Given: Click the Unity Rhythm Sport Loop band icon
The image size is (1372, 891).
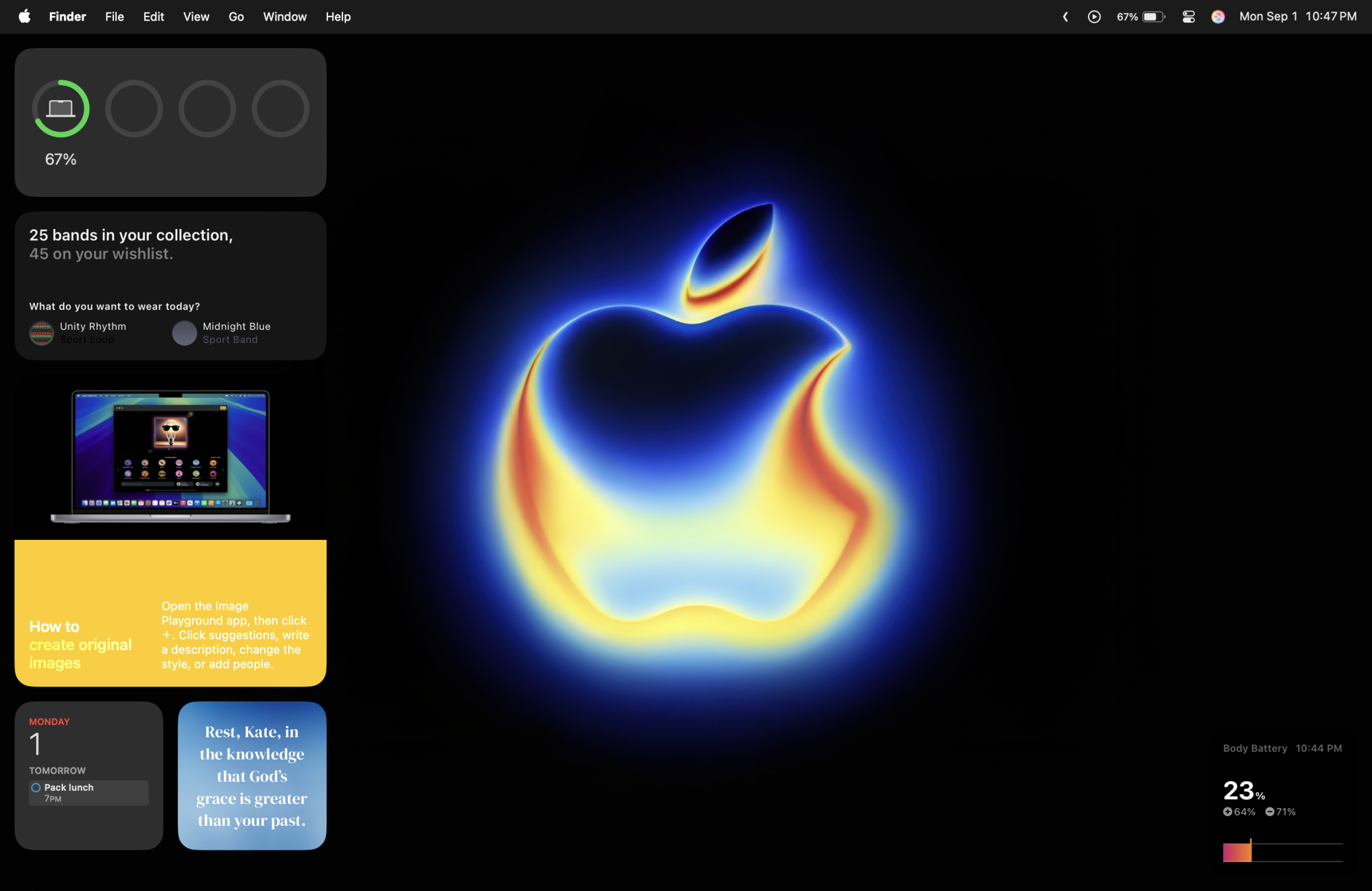Looking at the screenshot, I should click(x=41, y=333).
